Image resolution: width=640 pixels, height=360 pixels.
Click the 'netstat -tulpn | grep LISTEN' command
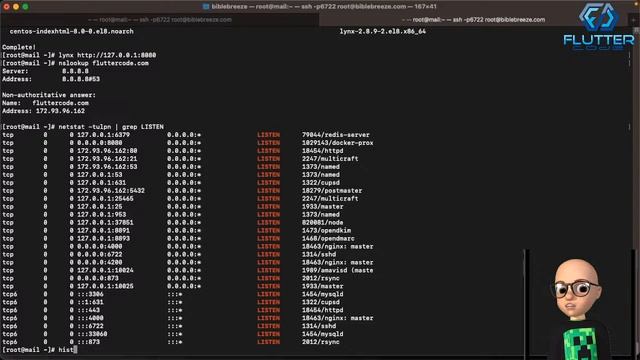[x=111, y=127]
